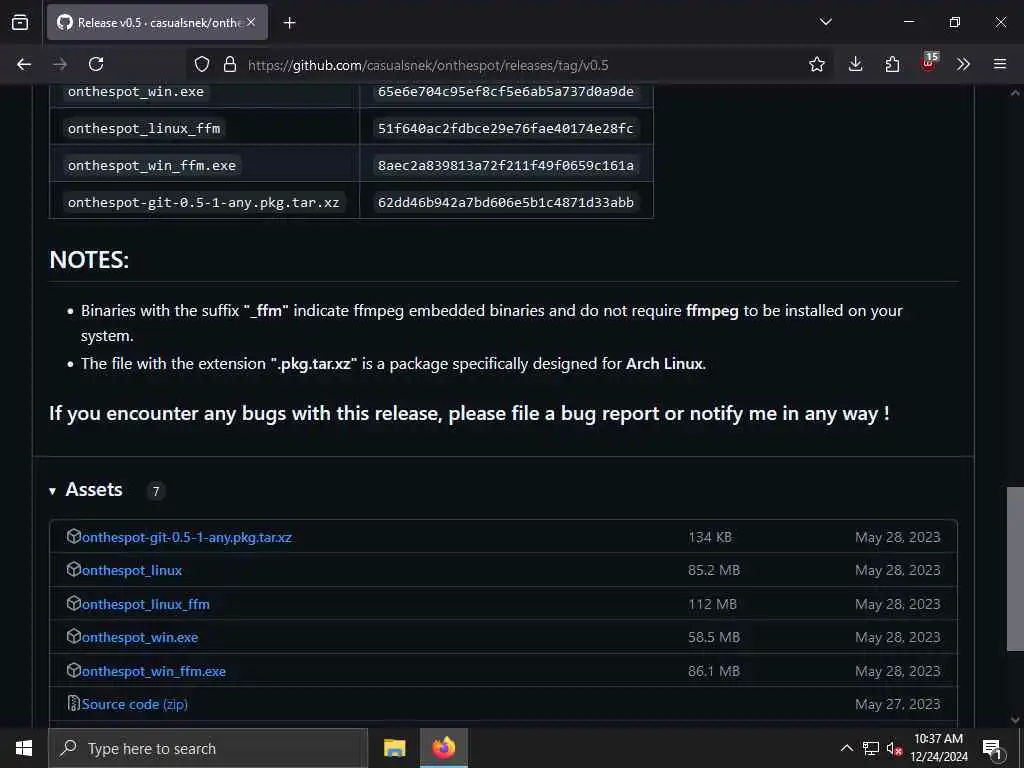
Task: Download the onthespot_linux asset
Action: 132,570
